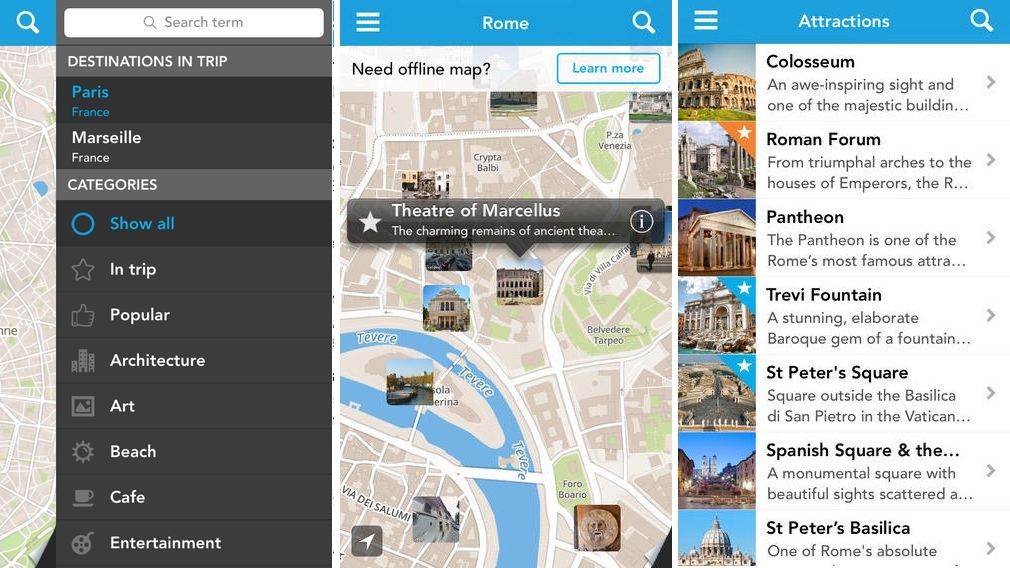Tap the search icon on Rome screen
The image size is (1010, 568).
[x=644, y=22]
